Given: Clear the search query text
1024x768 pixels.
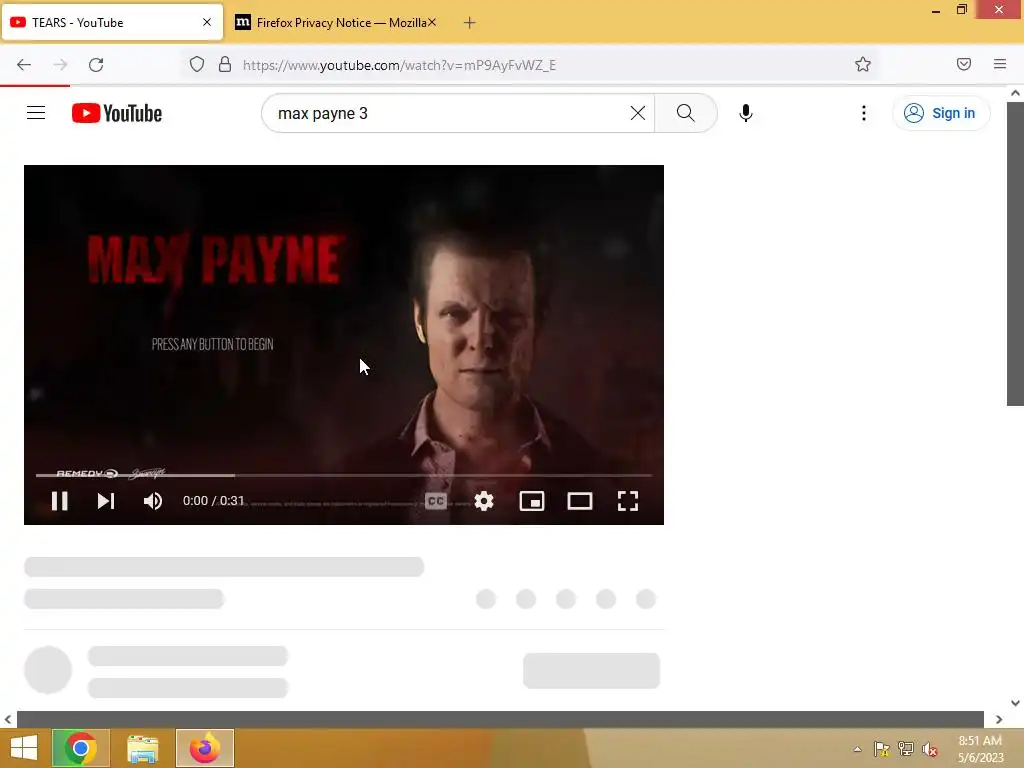Looking at the screenshot, I should coord(638,113).
